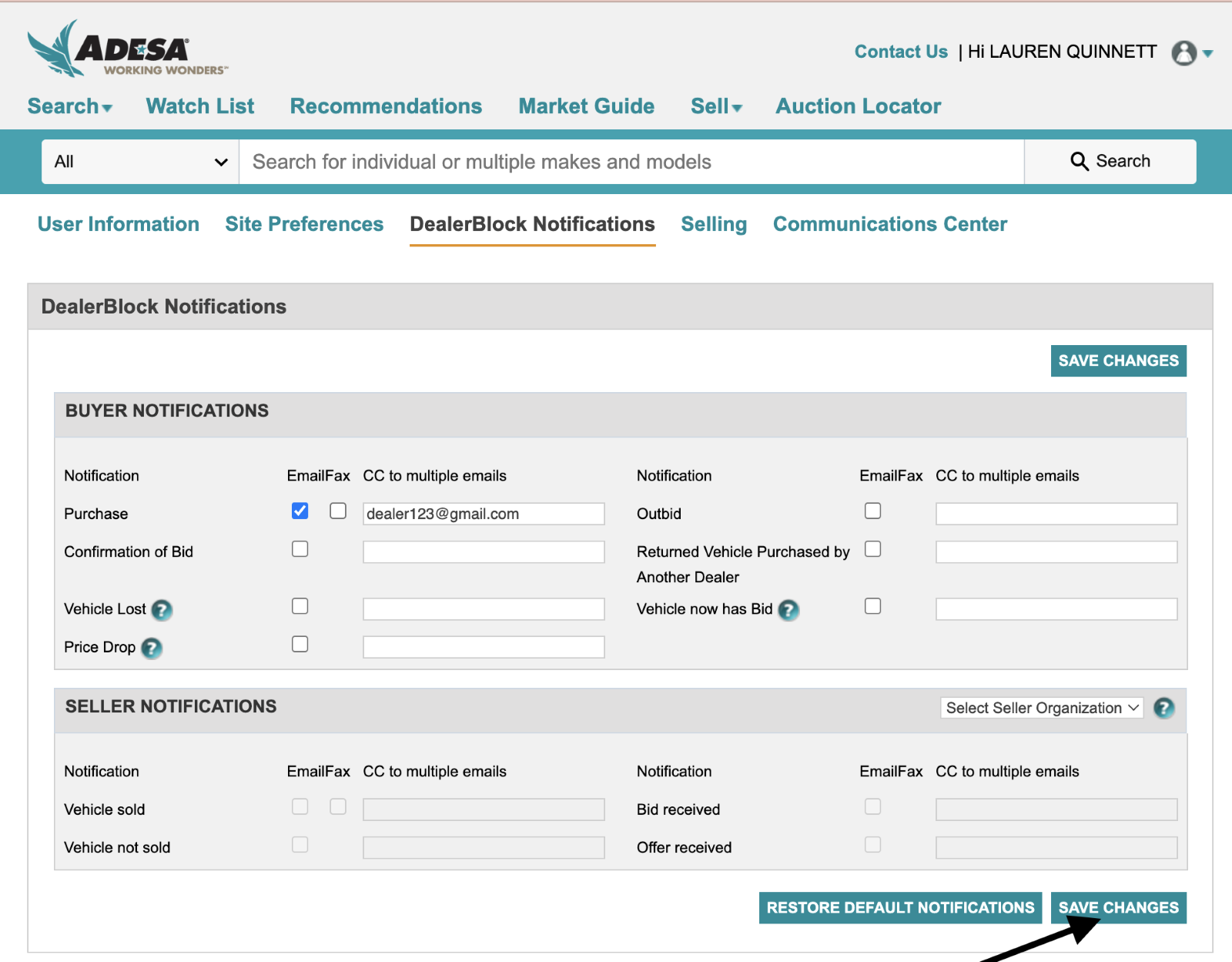Click Vehicle now has Bid CC emails field
Viewport: 1232px width, 962px height.
click(x=1056, y=608)
